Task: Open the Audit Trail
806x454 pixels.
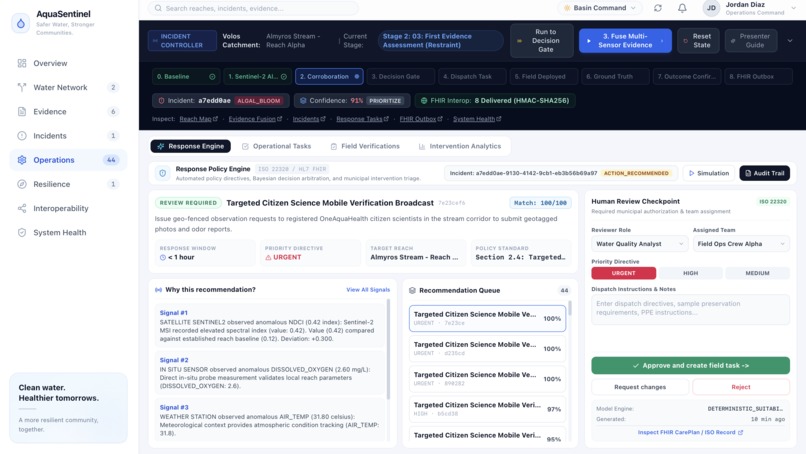Action: click(764, 173)
